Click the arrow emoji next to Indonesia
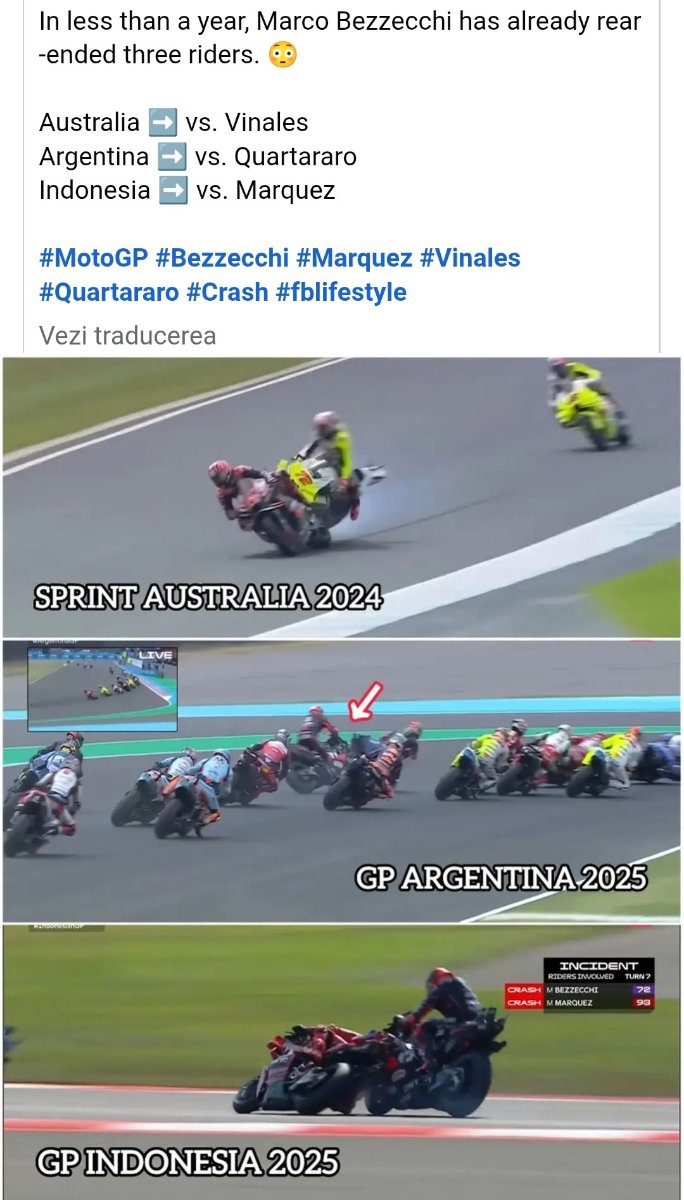This screenshot has width=684, height=1200. [x=173, y=190]
